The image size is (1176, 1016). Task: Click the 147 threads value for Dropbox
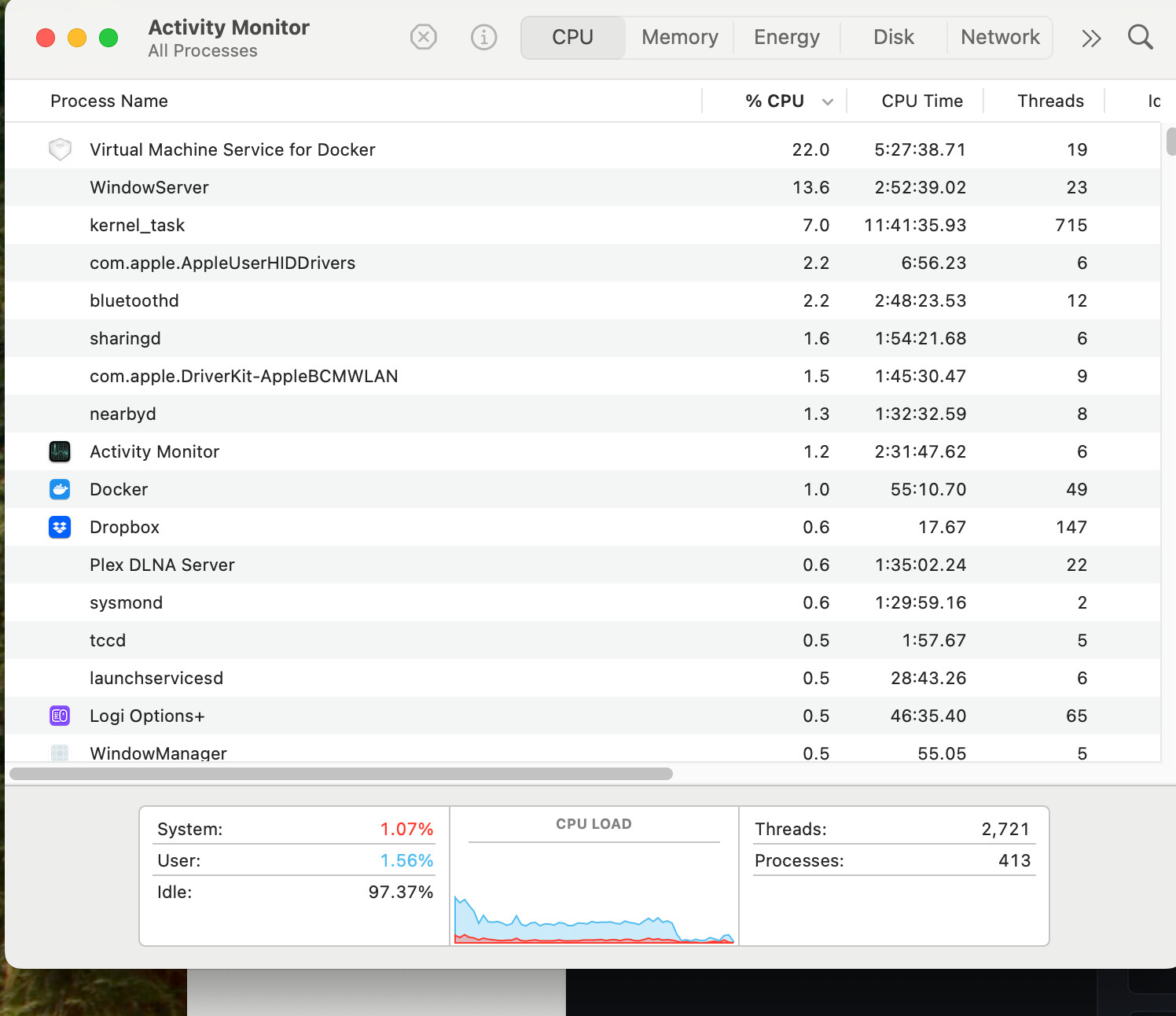(1071, 527)
